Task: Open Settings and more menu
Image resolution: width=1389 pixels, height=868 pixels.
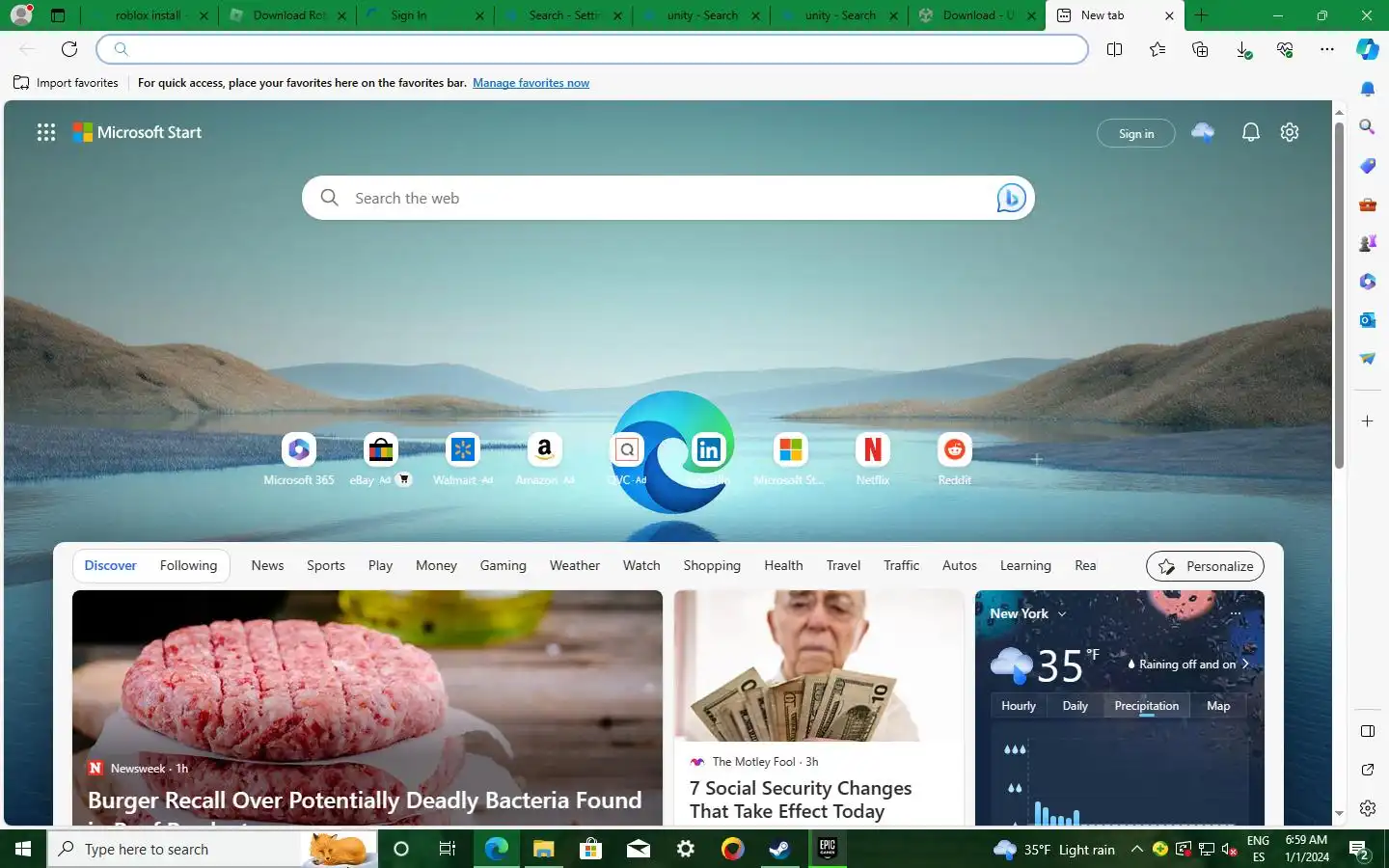Action: point(1327,49)
